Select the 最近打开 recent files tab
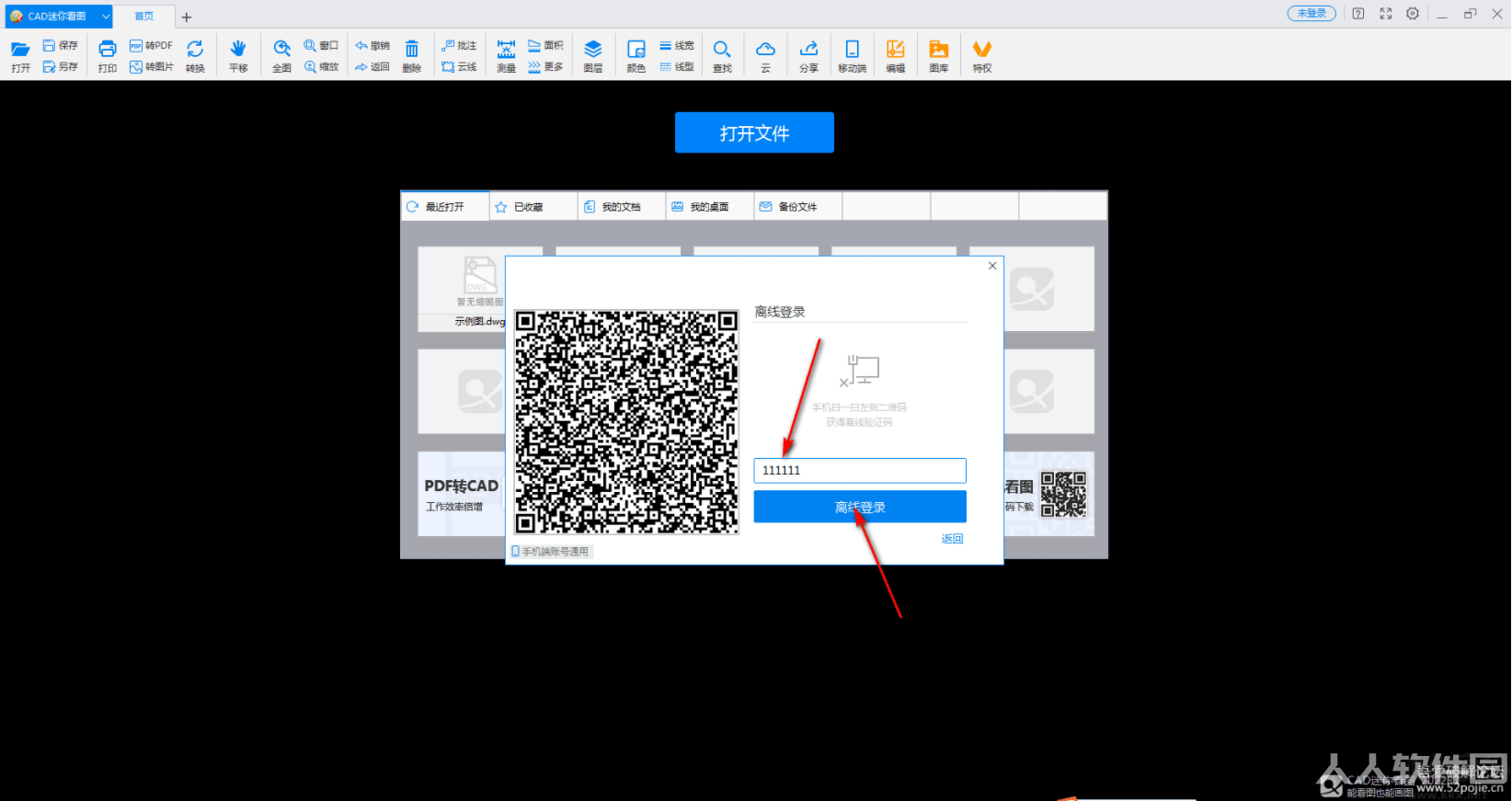This screenshot has height=801, width=1512. pos(445,207)
